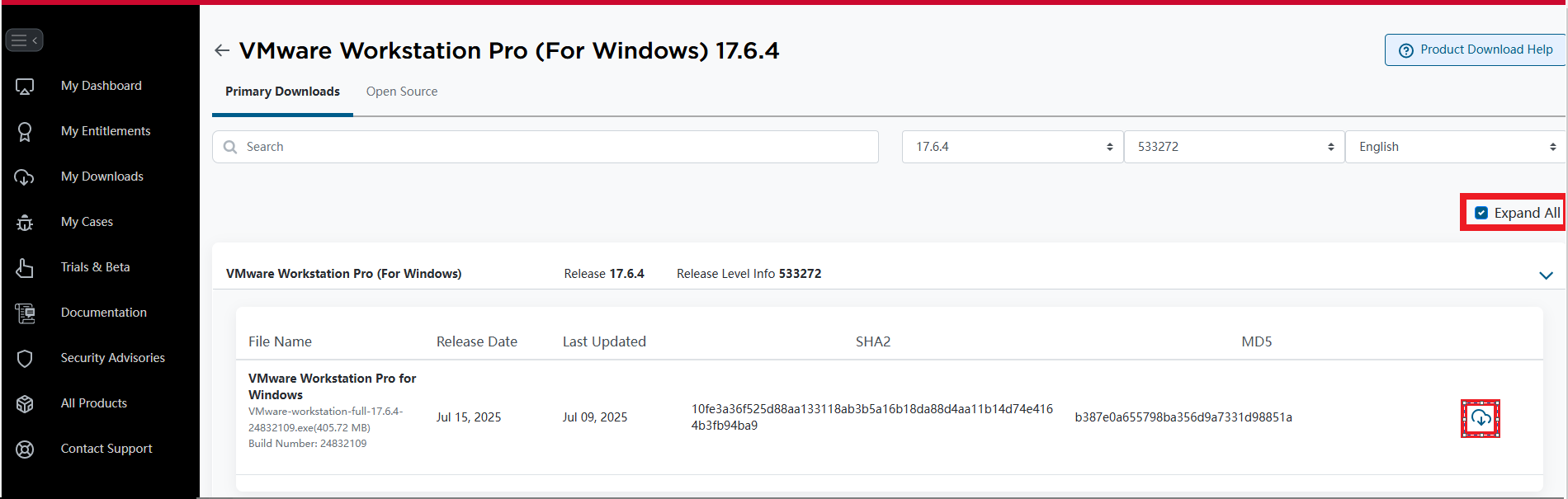This screenshot has width=1568, height=499.
Task: Click the Release 17.6.4 label
Action: tap(604, 274)
